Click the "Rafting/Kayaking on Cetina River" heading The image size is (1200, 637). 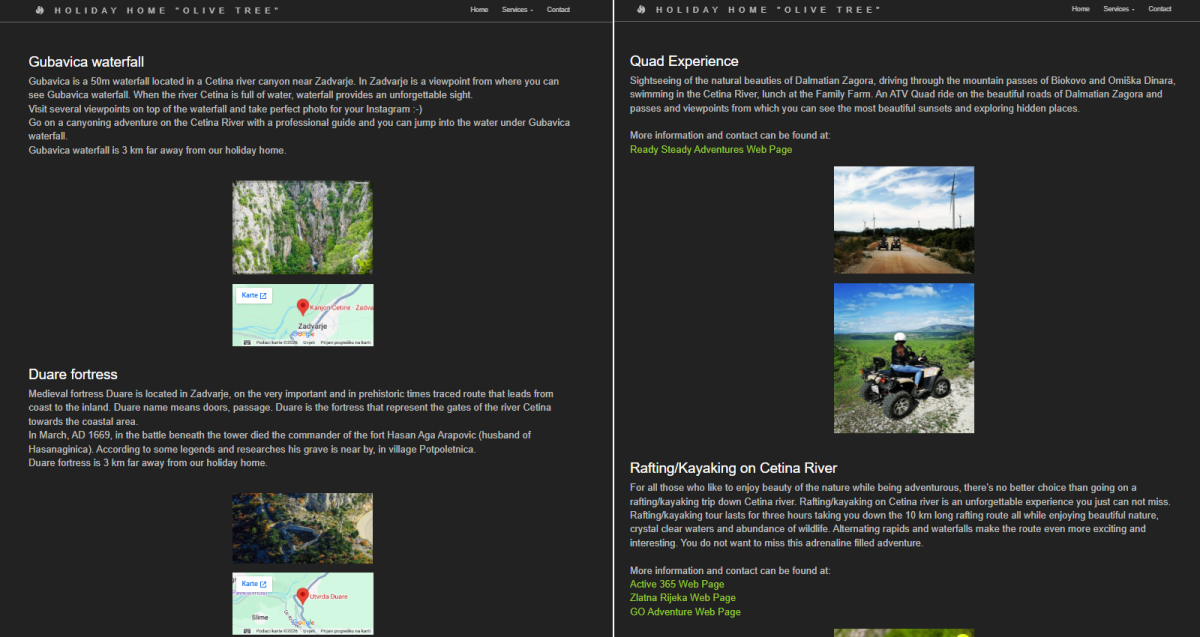tap(734, 468)
